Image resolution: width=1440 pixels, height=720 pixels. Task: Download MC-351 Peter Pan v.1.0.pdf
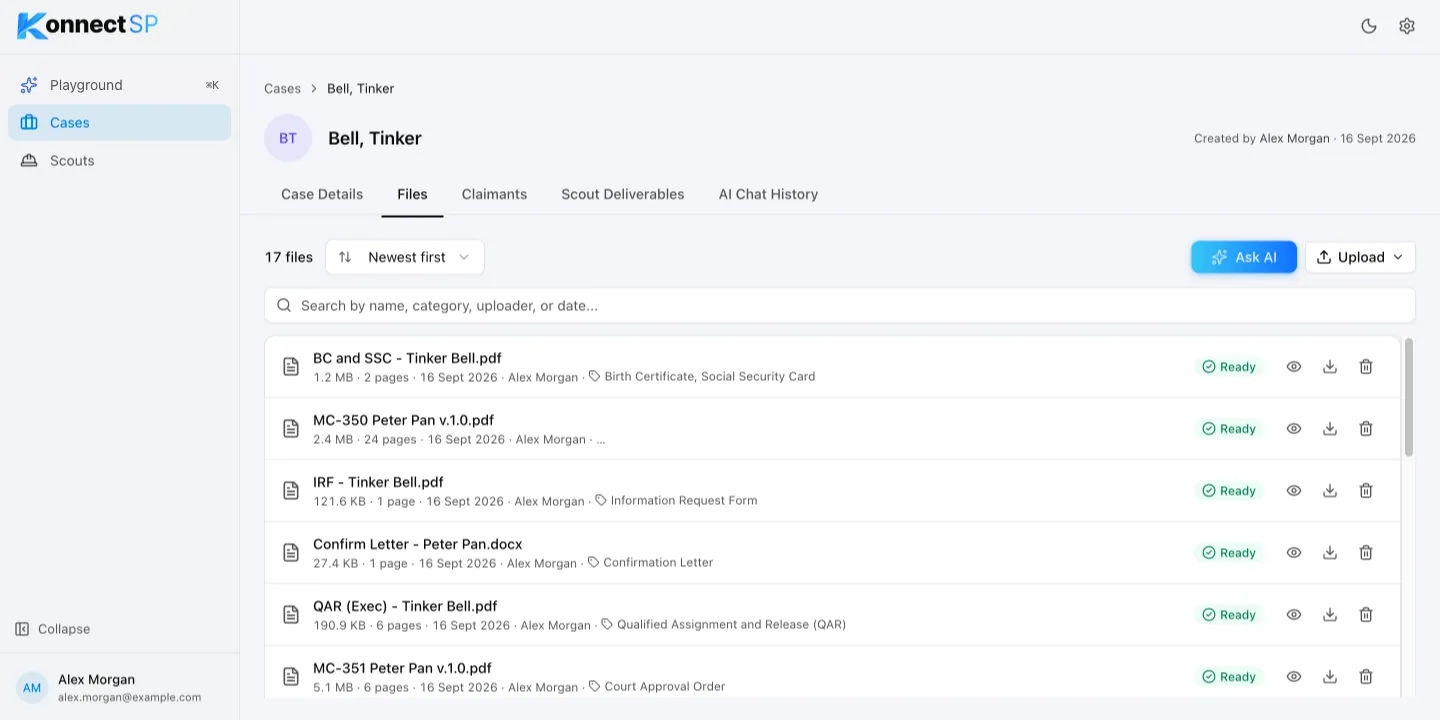click(1330, 677)
